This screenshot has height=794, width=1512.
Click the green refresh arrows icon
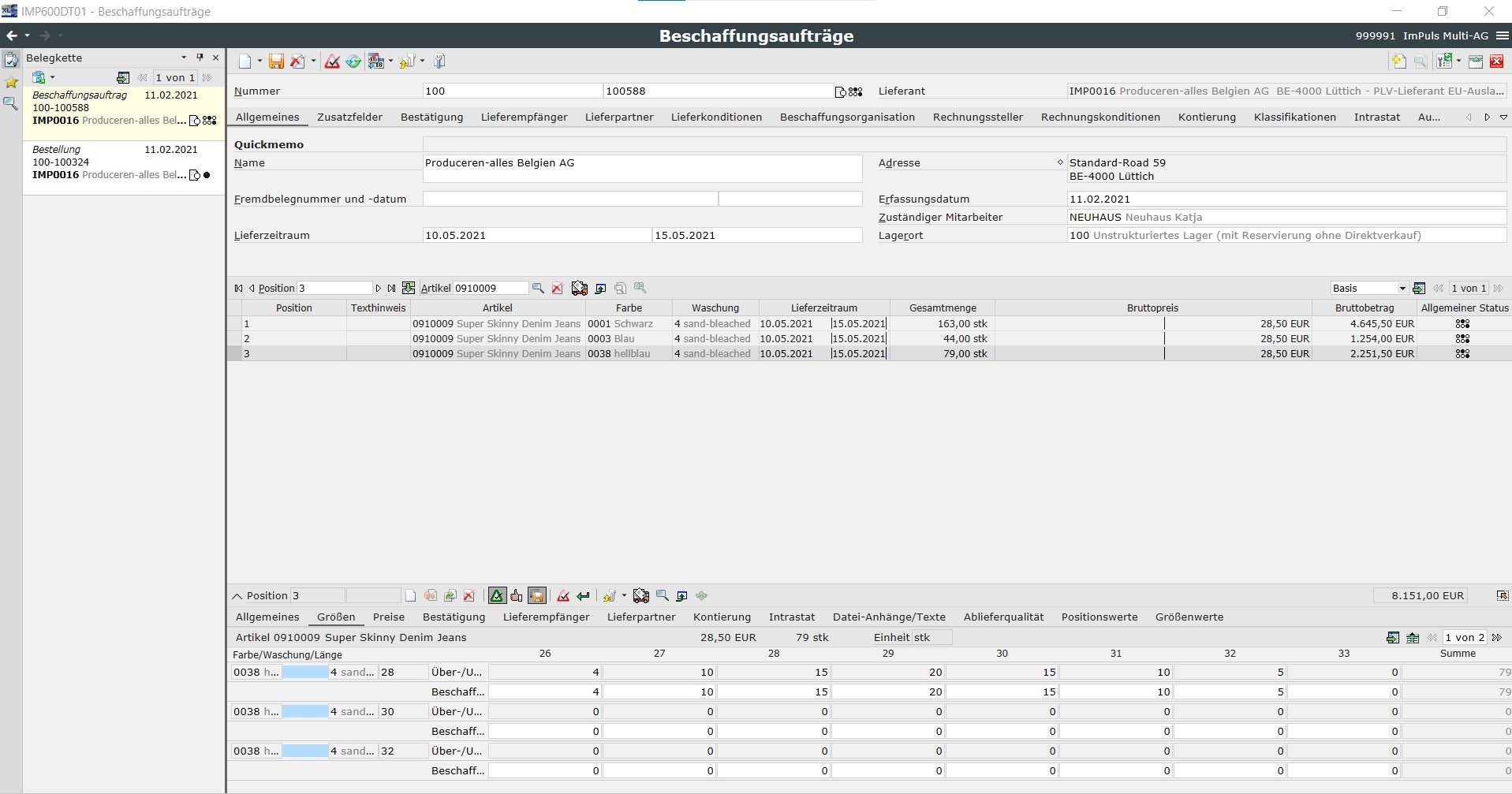pyautogui.click(x=353, y=62)
